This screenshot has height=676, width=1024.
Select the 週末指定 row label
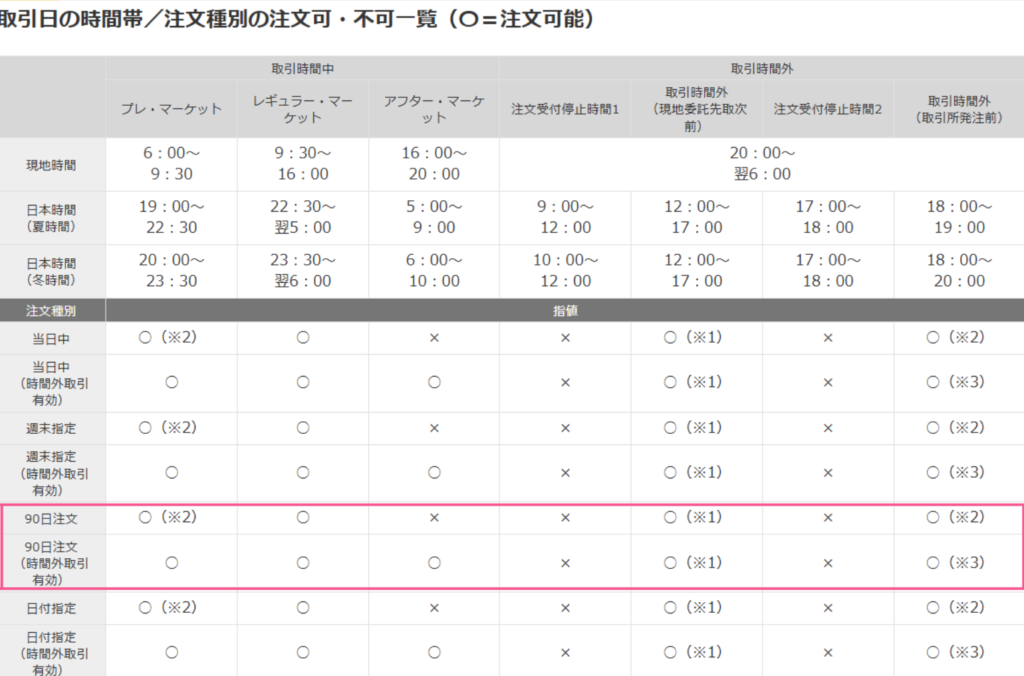(x=53, y=428)
